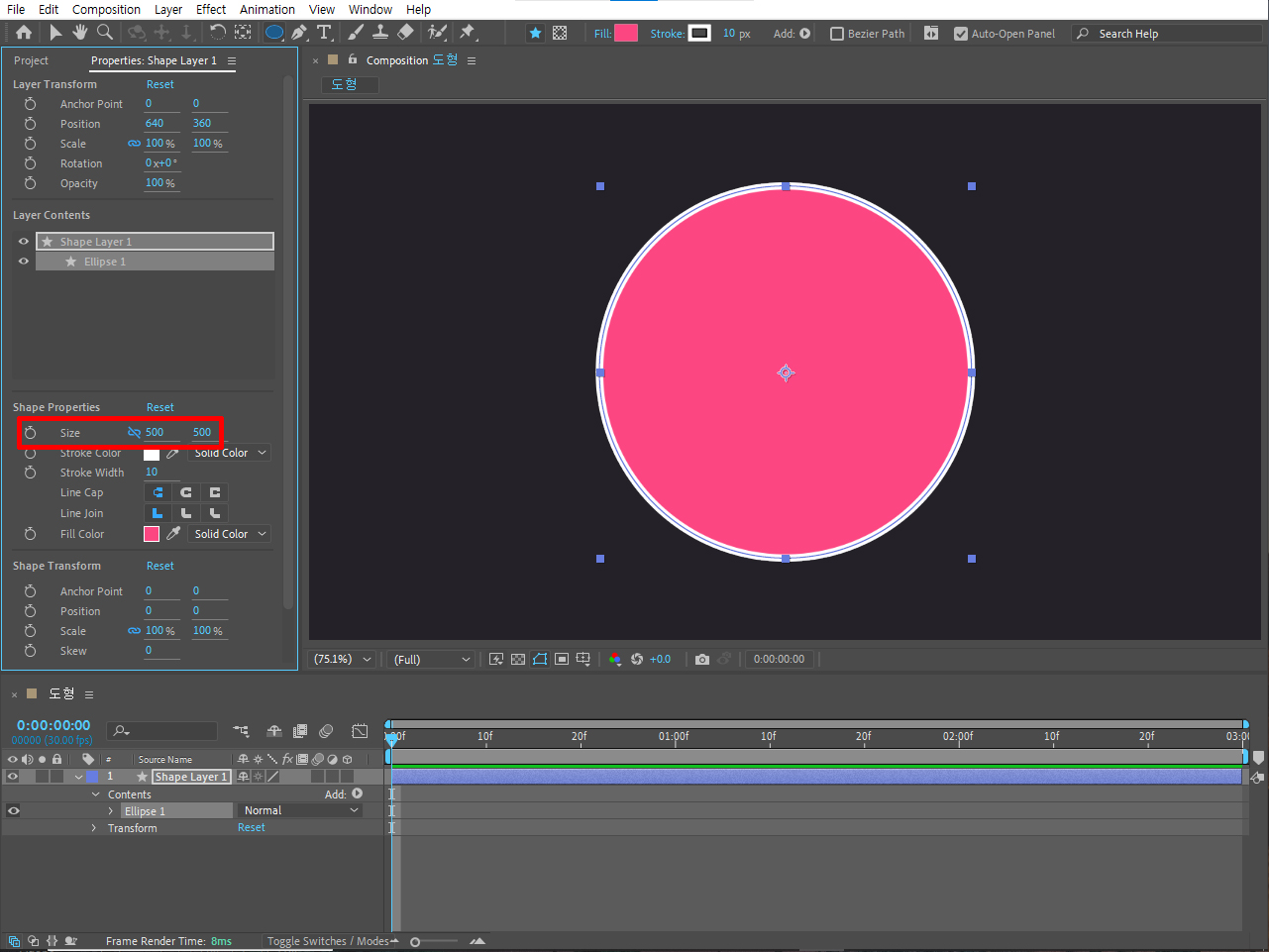Select the Hand tool

(80, 33)
